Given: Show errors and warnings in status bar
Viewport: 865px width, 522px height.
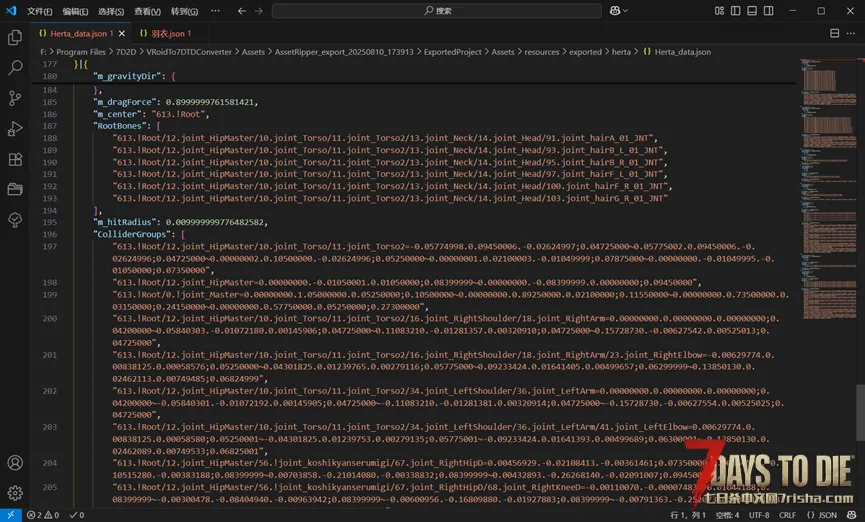Looking at the screenshot, I should click(43, 515).
